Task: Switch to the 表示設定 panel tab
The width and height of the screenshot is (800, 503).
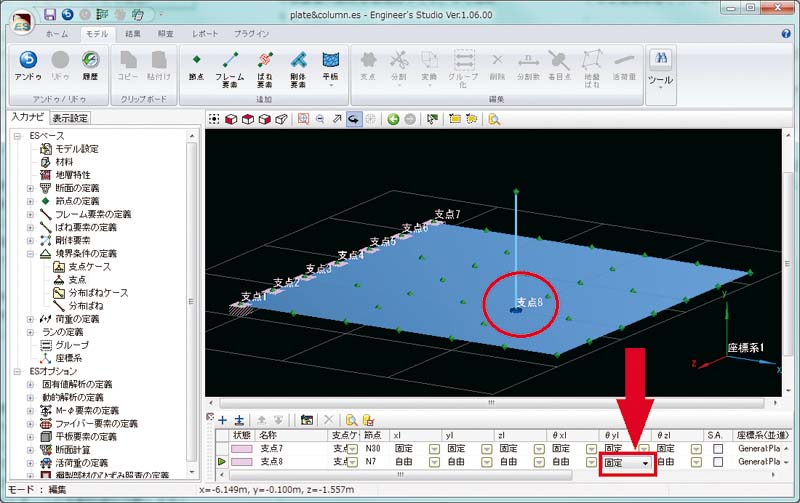Action: point(70,118)
